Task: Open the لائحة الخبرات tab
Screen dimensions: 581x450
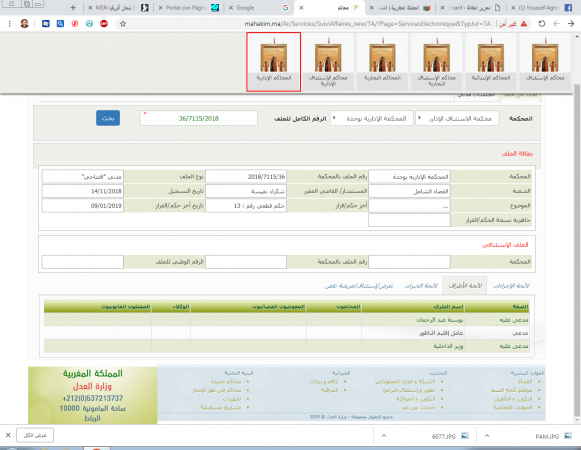Action: tap(421, 286)
